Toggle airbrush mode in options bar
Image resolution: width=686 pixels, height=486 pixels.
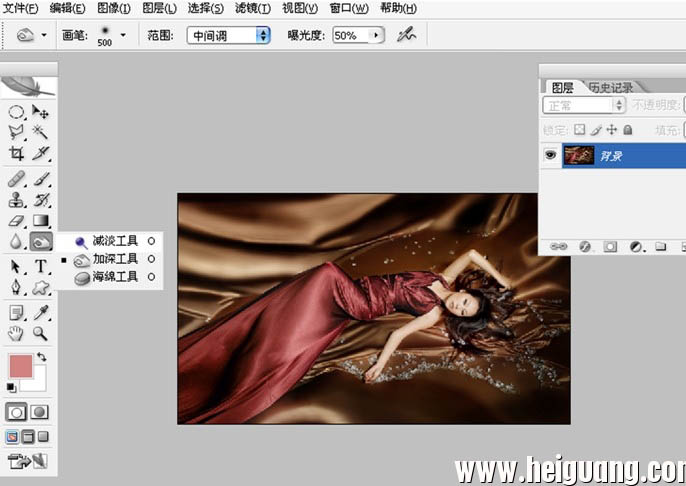pyautogui.click(x=406, y=35)
